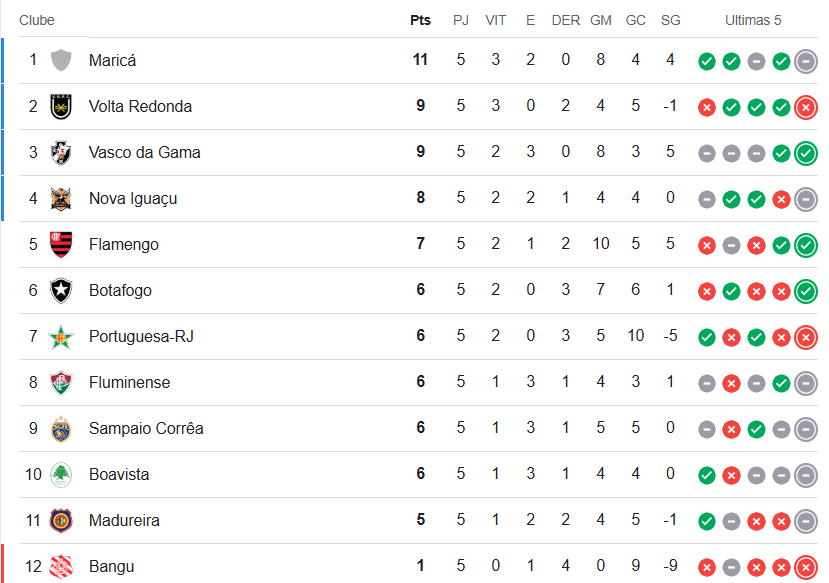Screen dimensions: 829x583
Task: Click the Fluminense club crest
Action: click(61, 382)
